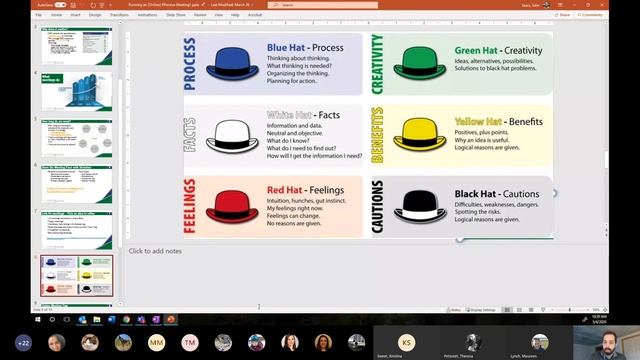Click the +22 more participants badge

click(x=23, y=343)
